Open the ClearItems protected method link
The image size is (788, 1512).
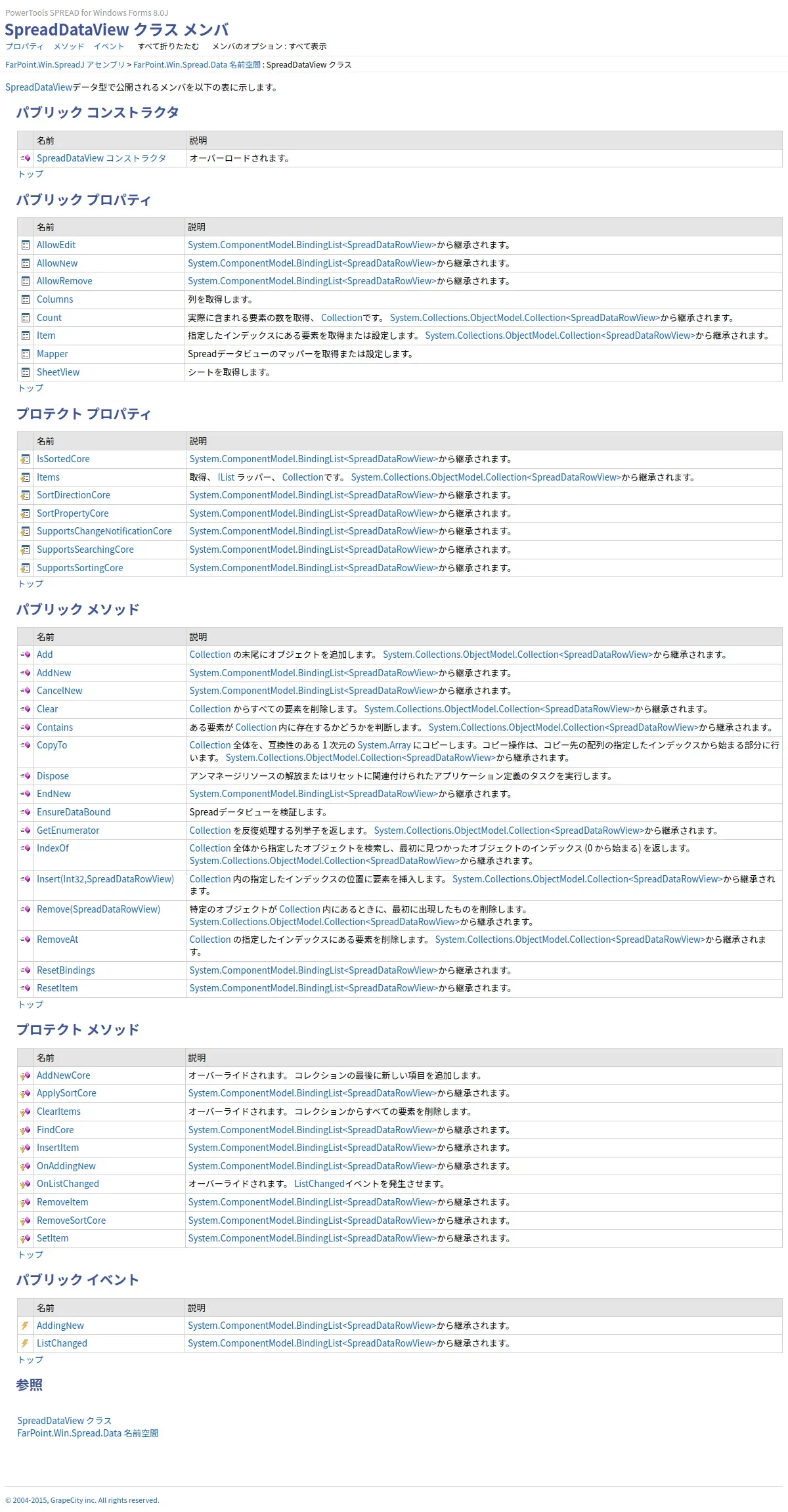(x=58, y=1112)
